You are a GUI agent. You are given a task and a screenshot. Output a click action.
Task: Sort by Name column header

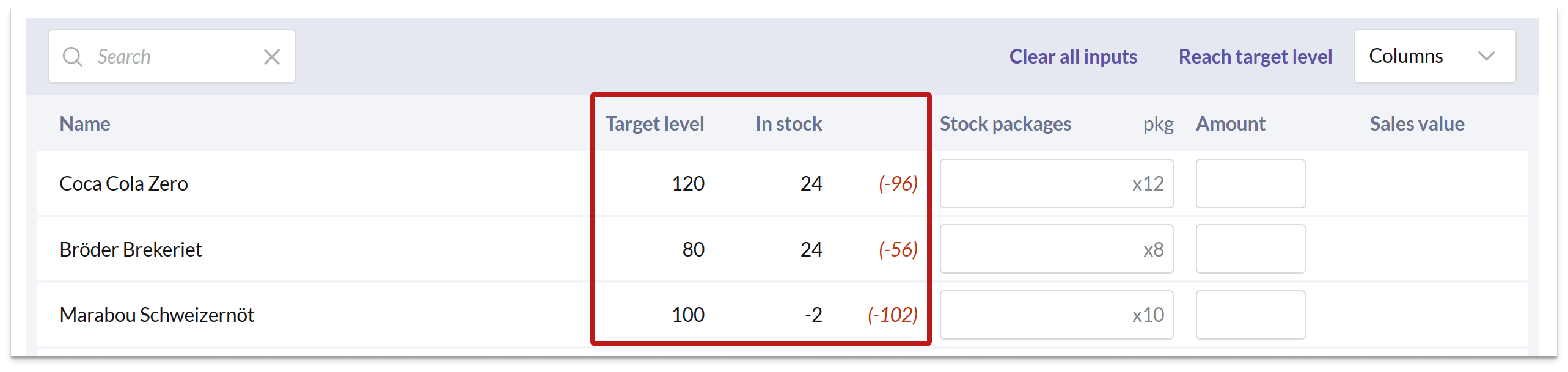pos(85,124)
